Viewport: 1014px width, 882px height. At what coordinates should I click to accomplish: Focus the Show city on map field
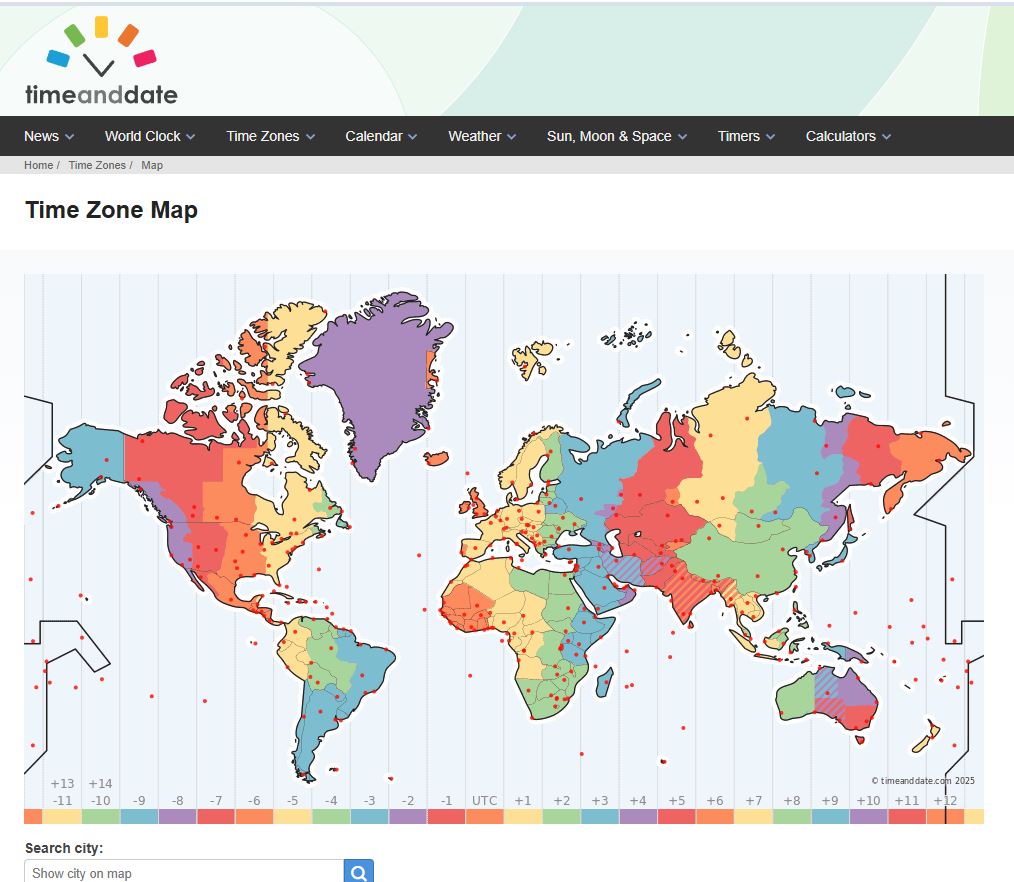(x=184, y=872)
